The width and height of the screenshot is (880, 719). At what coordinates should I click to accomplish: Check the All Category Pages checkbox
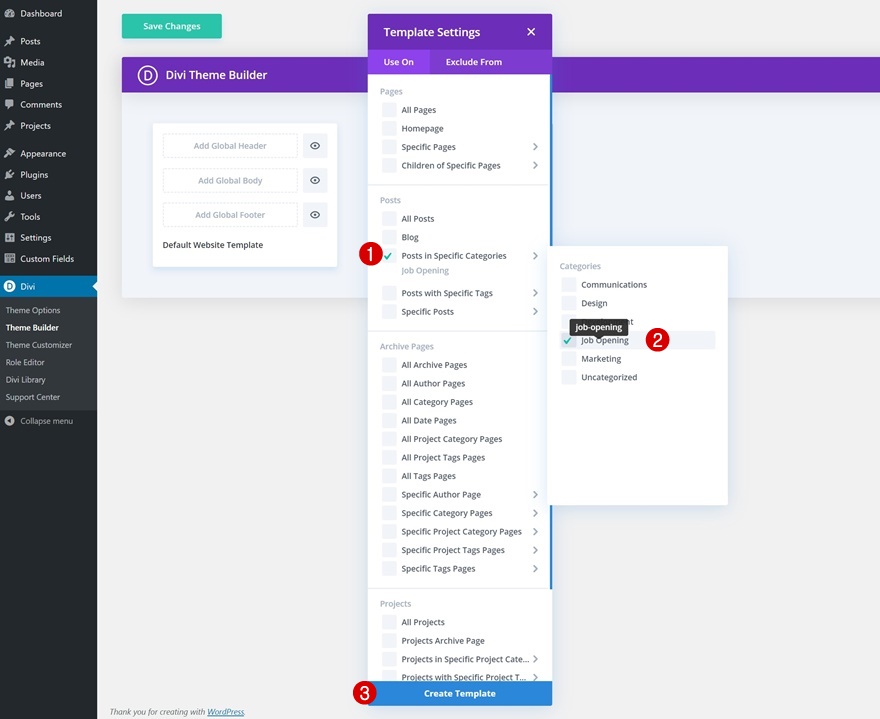coord(389,402)
